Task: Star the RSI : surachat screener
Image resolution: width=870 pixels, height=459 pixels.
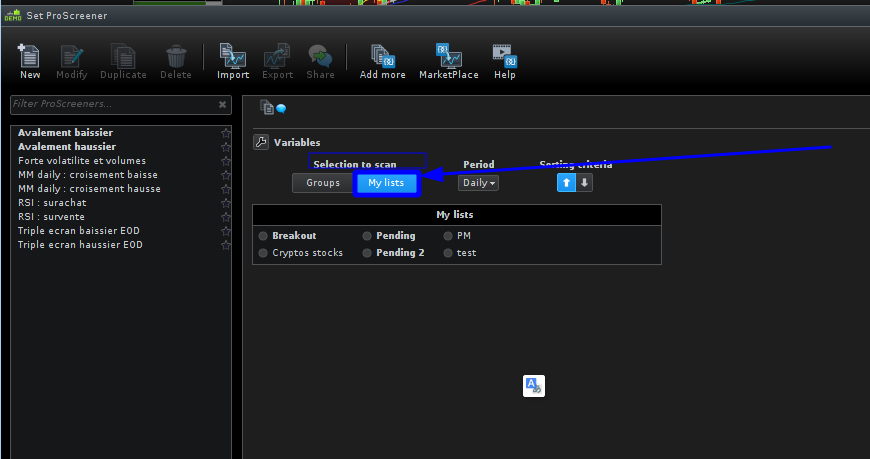Action: (226, 203)
